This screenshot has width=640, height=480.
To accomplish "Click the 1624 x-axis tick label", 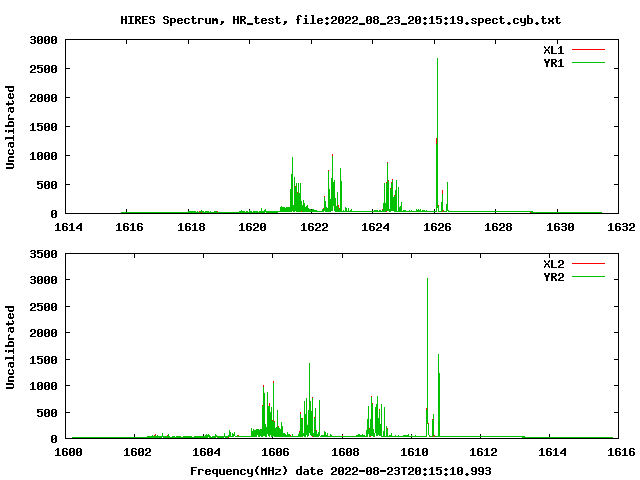I will [375, 227].
